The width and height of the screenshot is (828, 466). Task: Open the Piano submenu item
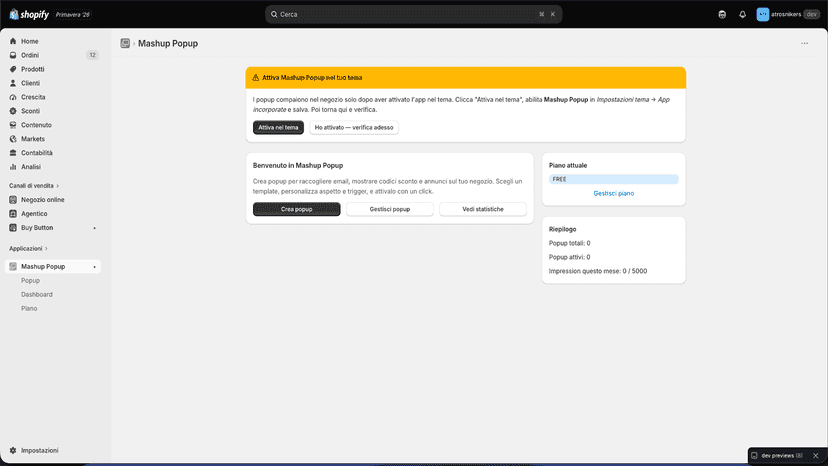click(x=29, y=309)
